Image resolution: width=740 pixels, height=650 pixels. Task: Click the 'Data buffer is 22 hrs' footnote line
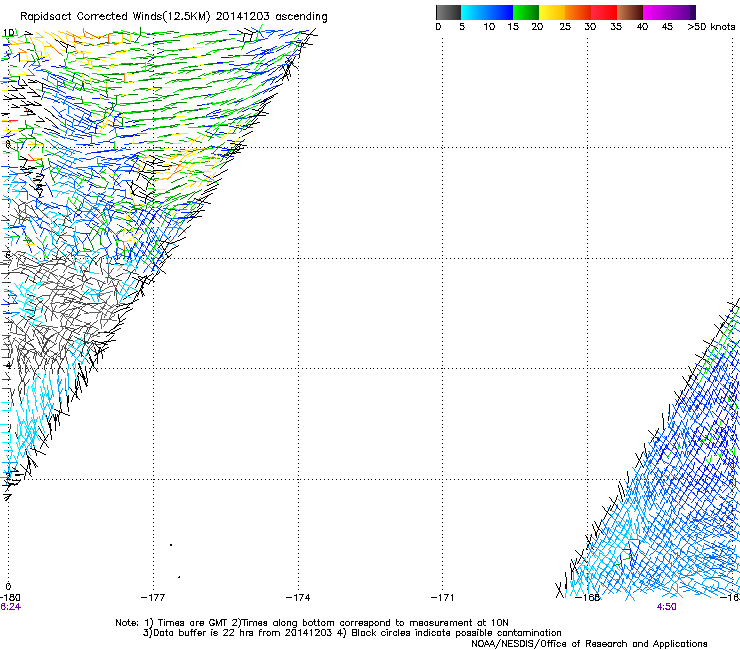pyautogui.click(x=352, y=633)
